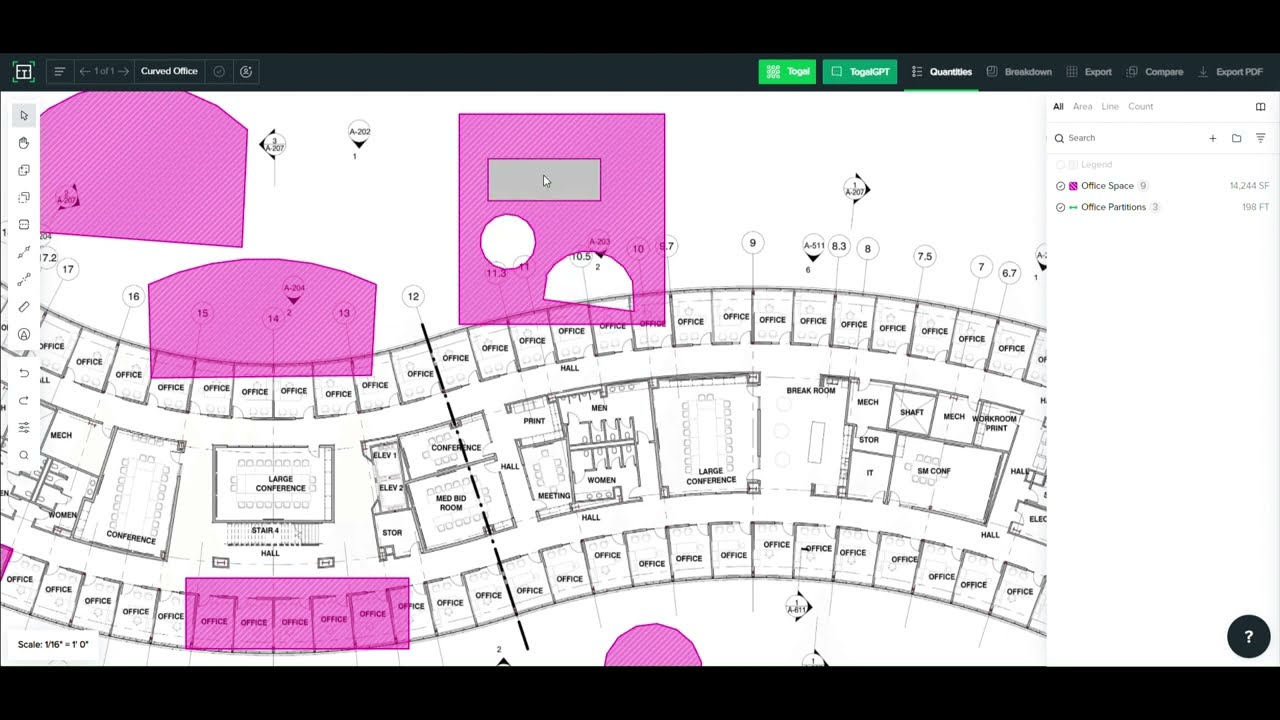
Task: Click grid bubble number 16
Action: click(x=134, y=296)
